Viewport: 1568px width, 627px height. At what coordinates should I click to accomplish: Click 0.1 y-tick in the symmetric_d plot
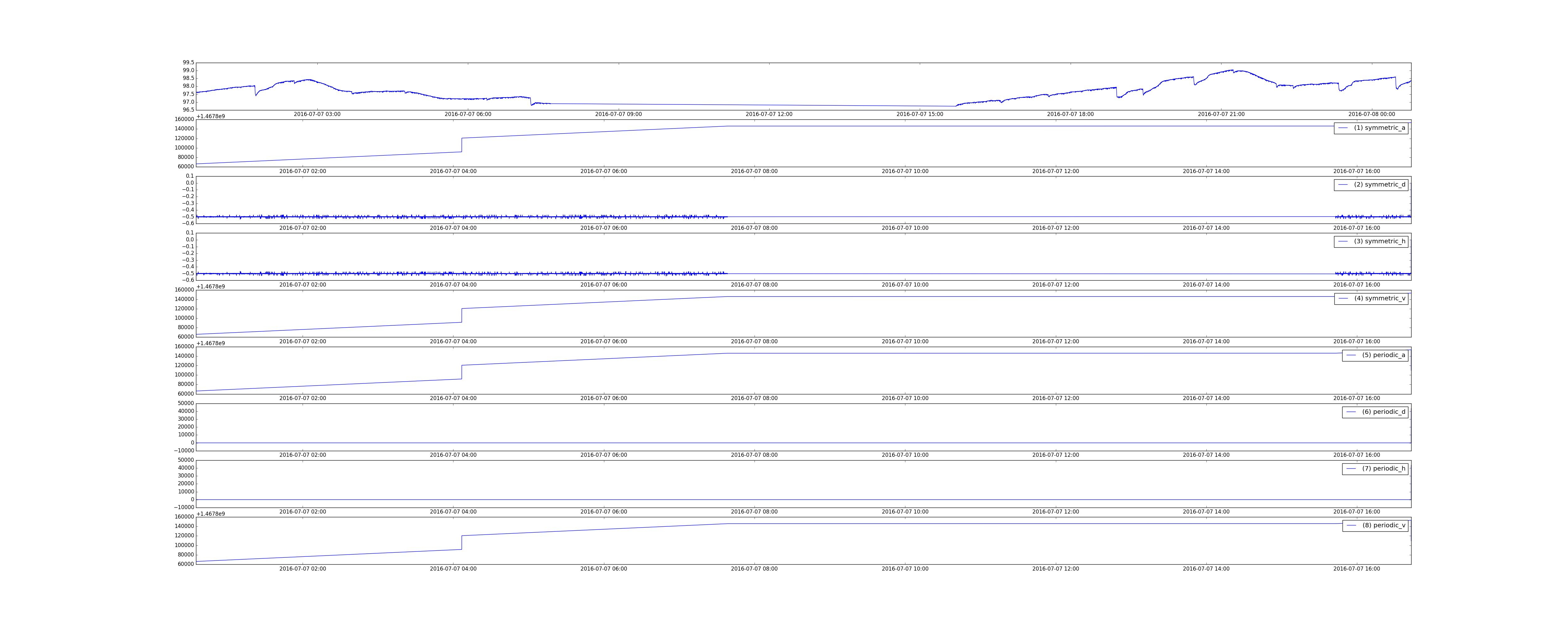190,177
